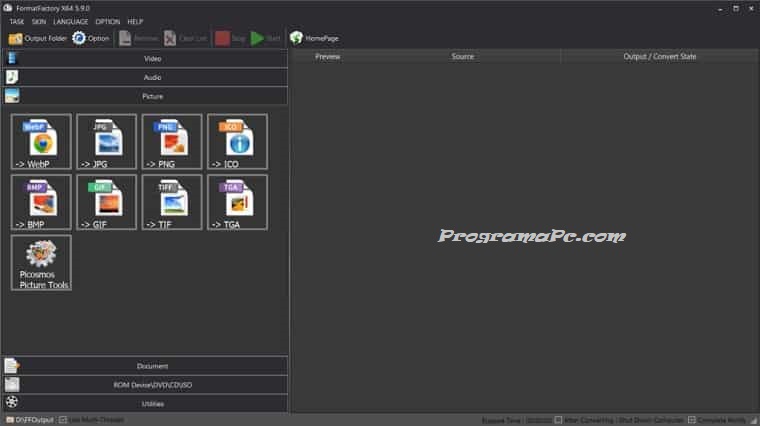Click the Clear List toolbar button
Screen dimensions: 760x426
pyautogui.click(x=185, y=38)
